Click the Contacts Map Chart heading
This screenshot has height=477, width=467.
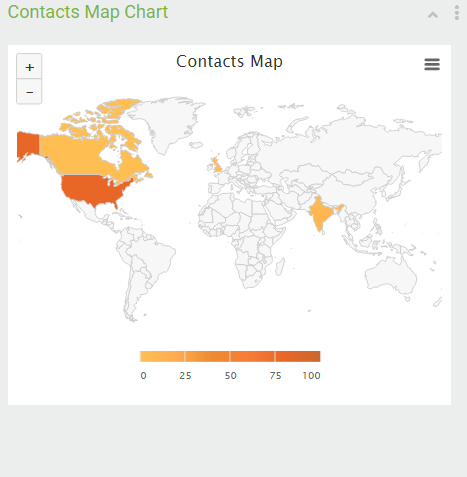[x=88, y=12]
